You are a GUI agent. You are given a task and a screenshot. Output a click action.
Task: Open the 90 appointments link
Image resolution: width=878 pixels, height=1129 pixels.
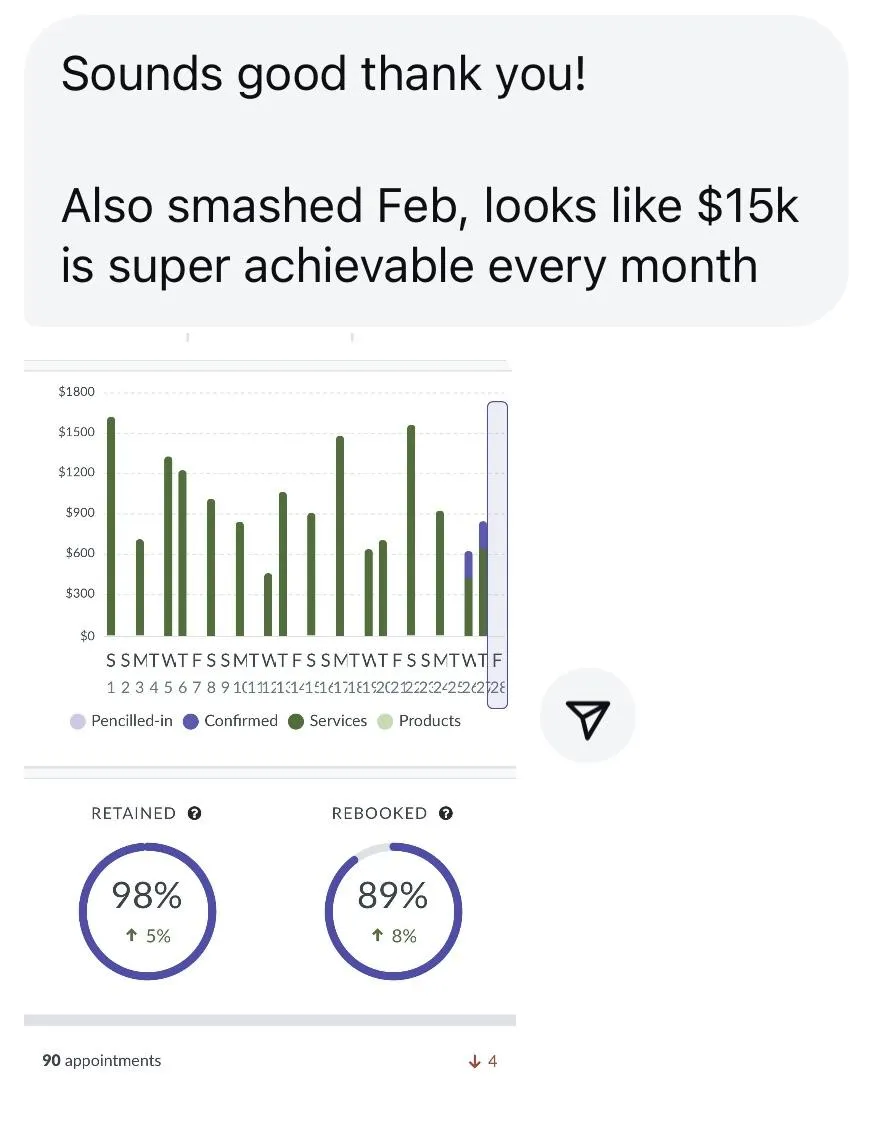tap(102, 1061)
